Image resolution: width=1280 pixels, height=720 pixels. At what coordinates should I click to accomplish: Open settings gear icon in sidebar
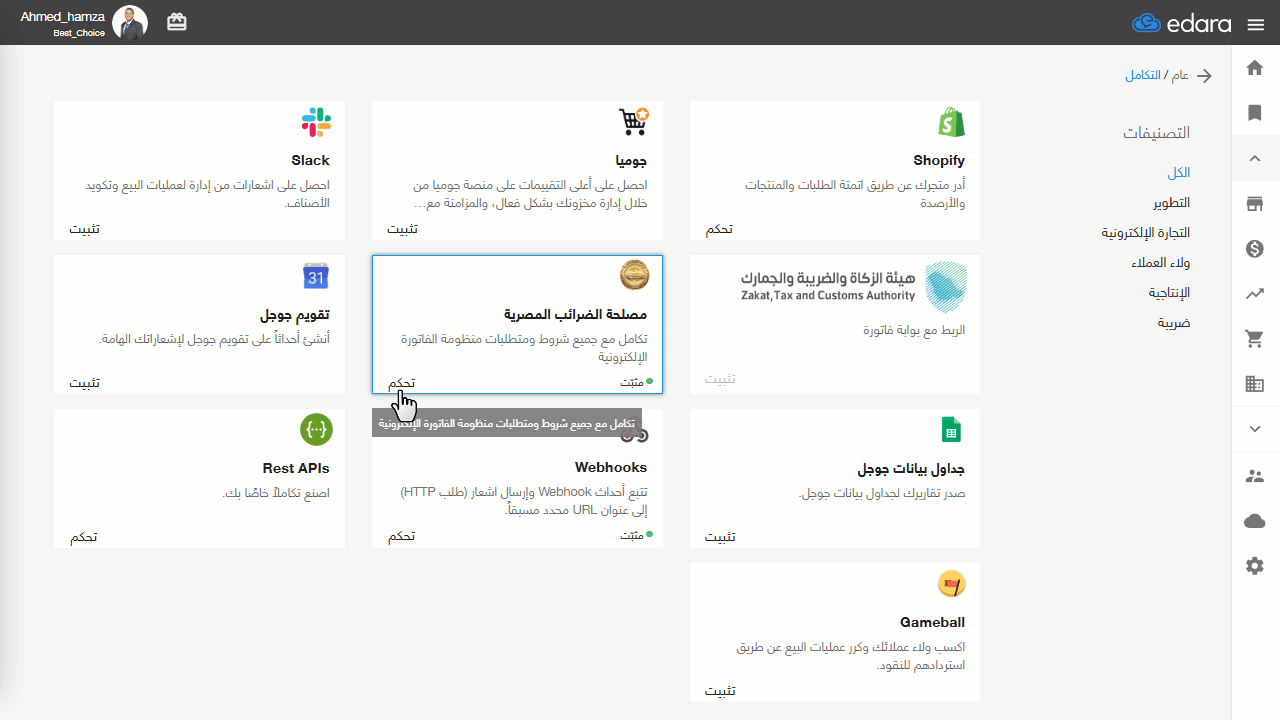tap(1255, 566)
